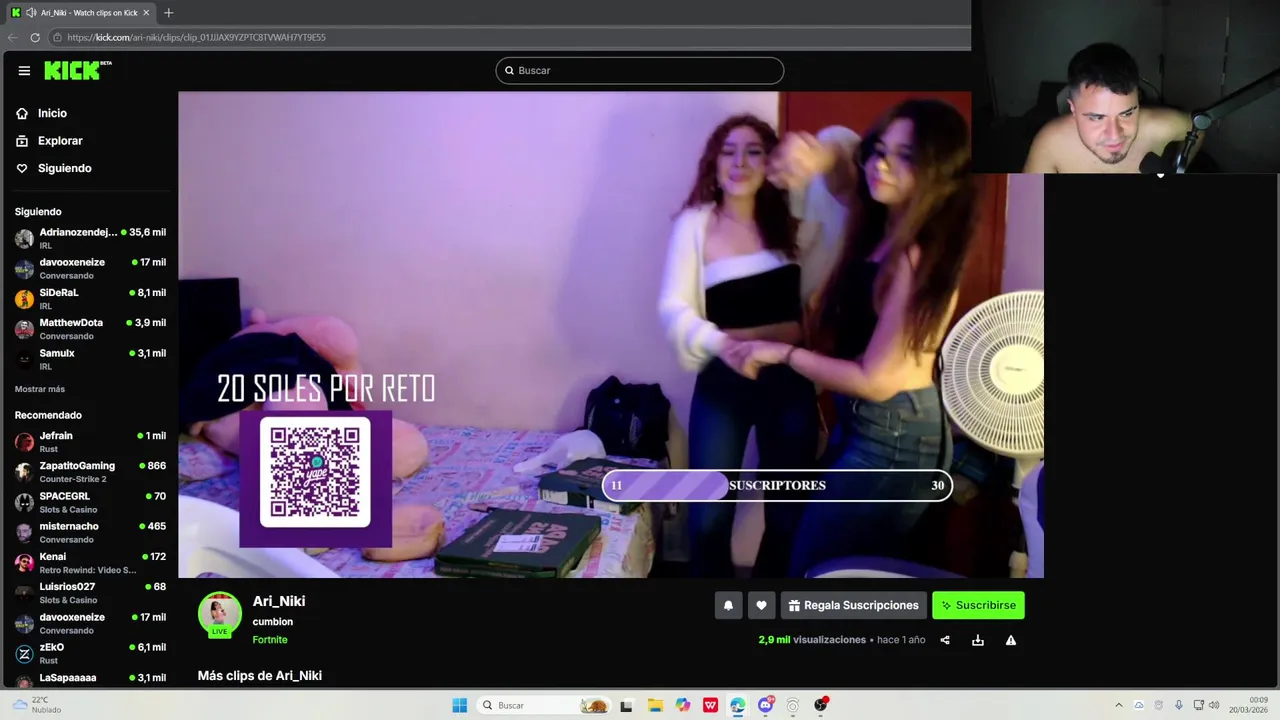The width and height of the screenshot is (1280, 720).
Task: Close the Ari_Niki browser tab
Action: (x=146, y=13)
